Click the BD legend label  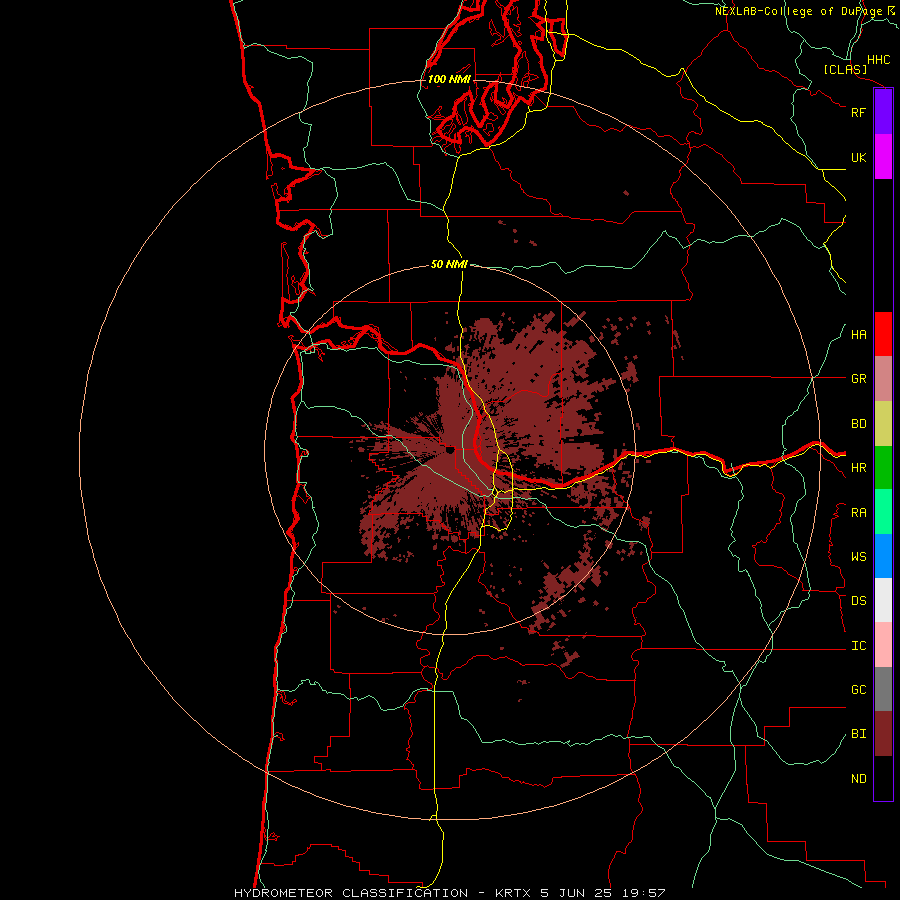859,424
